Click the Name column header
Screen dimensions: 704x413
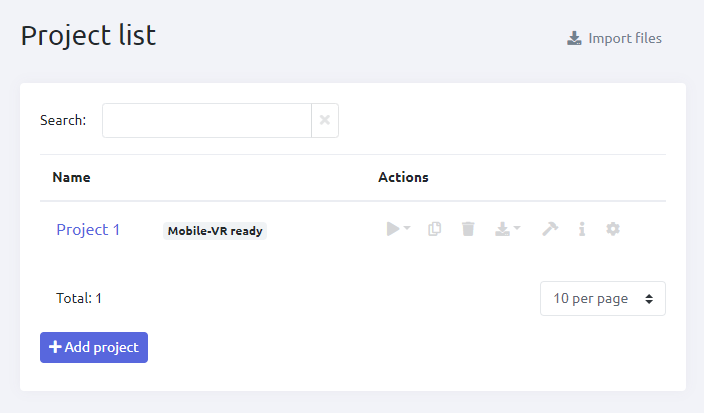71,178
